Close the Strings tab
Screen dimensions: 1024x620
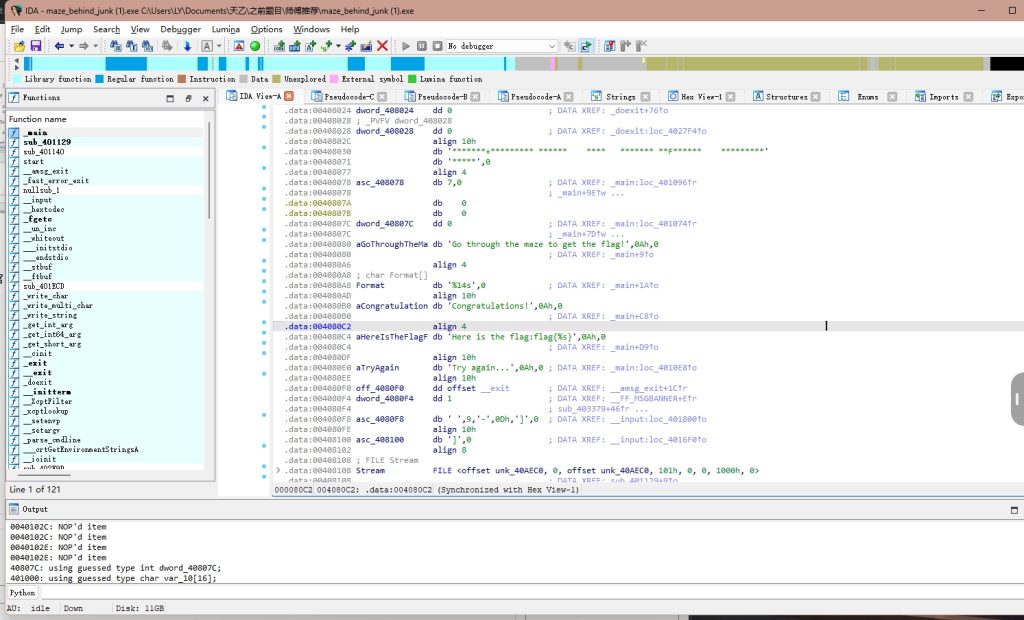[645, 97]
